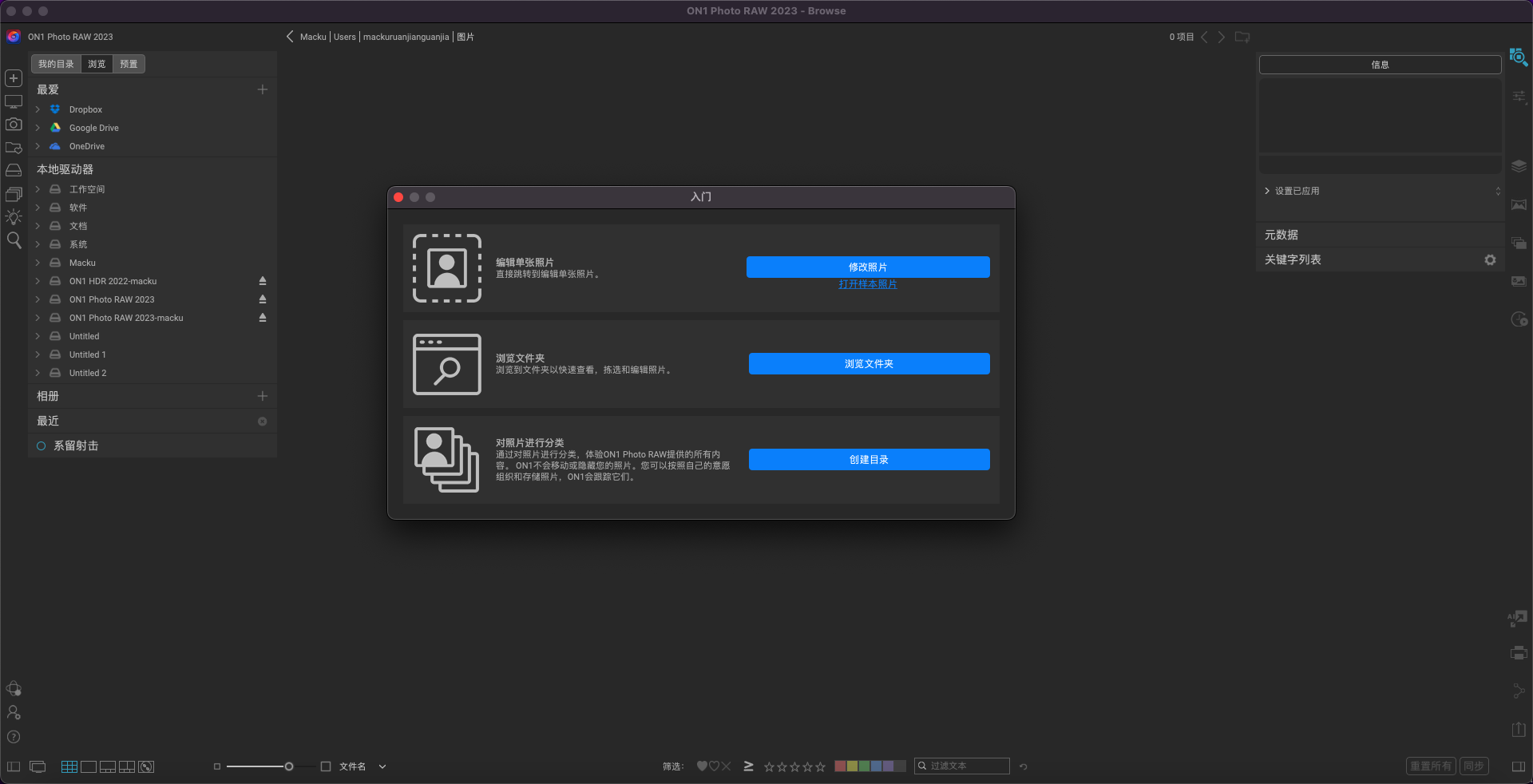This screenshot has width=1533, height=784.
Task: Filter by rejected X mark
Action: pos(726,766)
